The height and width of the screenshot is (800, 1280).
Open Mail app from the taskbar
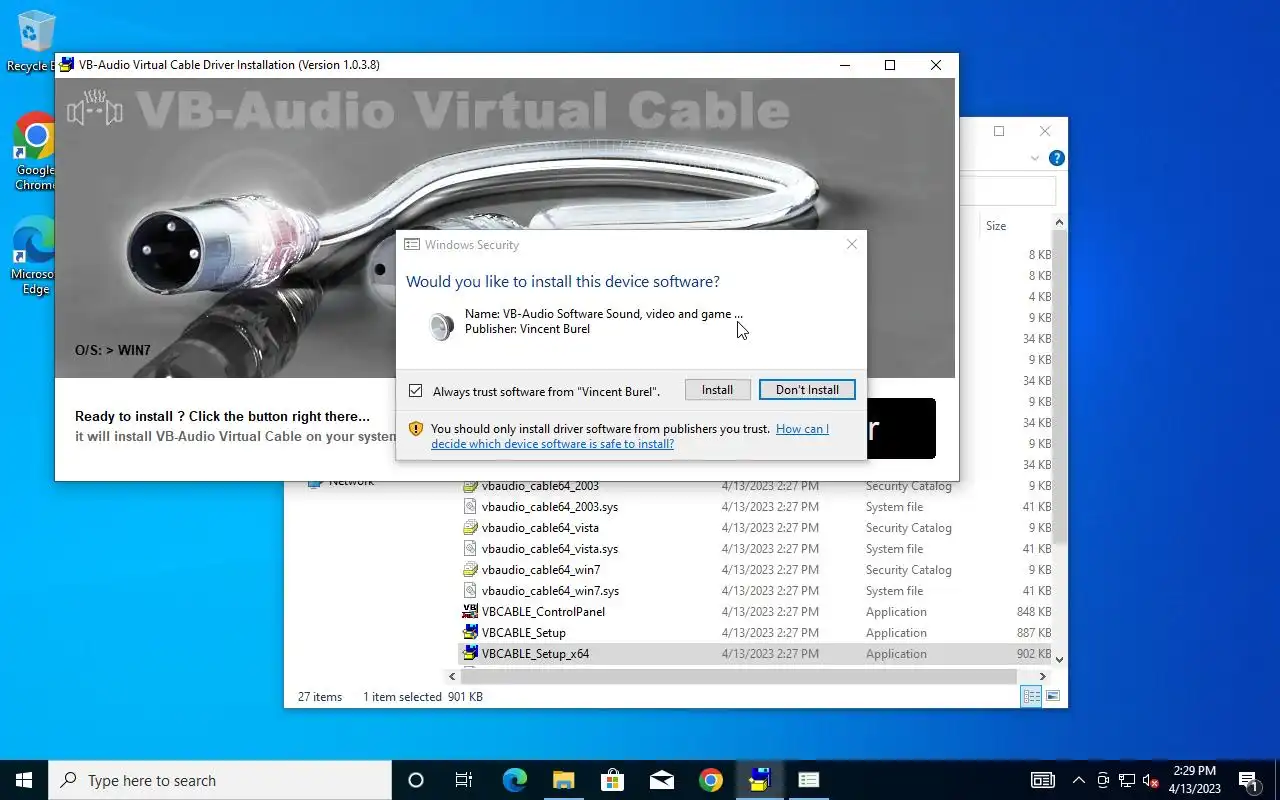[x=661, y=780]
